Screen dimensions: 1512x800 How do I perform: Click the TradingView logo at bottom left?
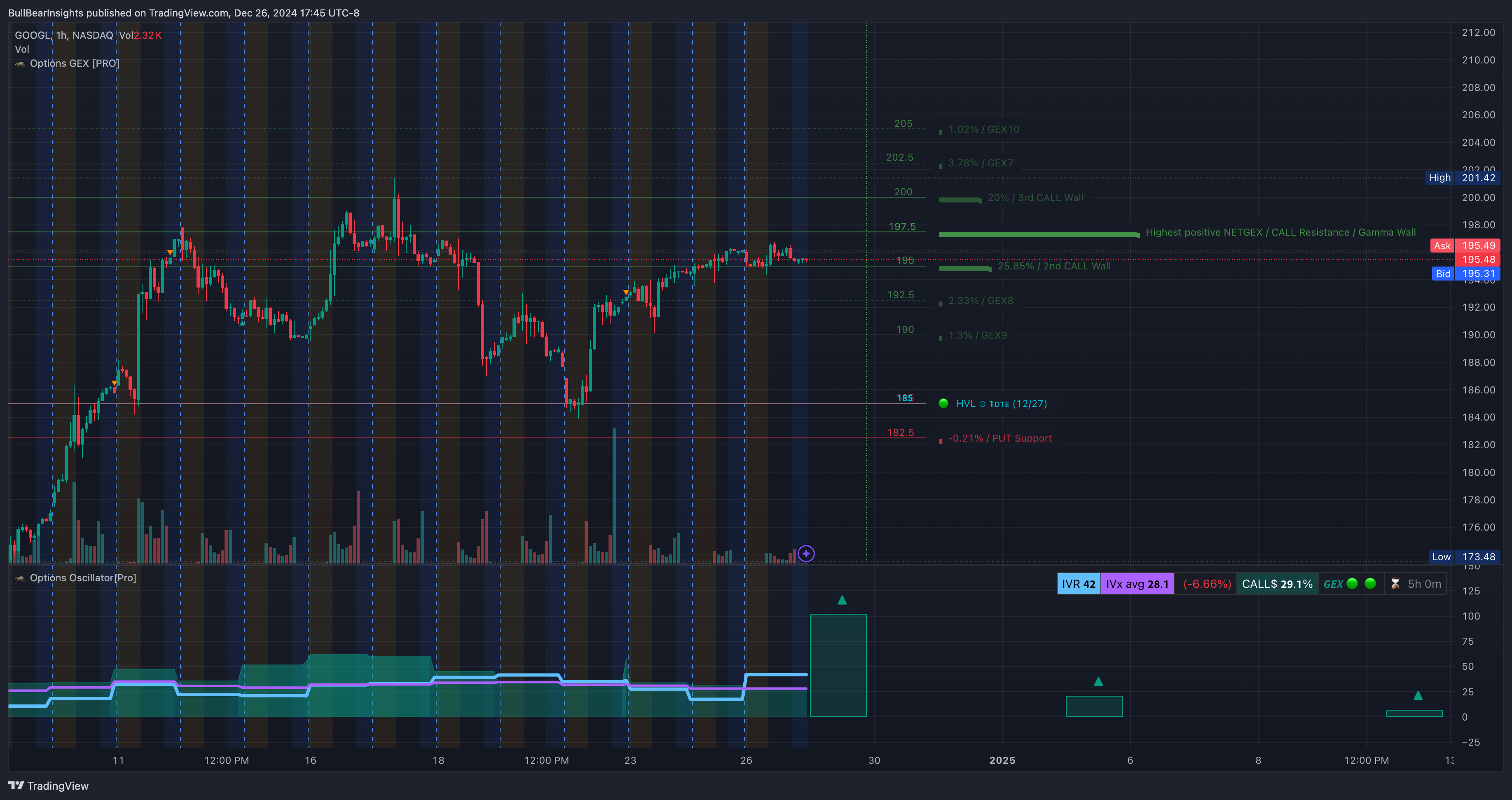click(48, 785)
